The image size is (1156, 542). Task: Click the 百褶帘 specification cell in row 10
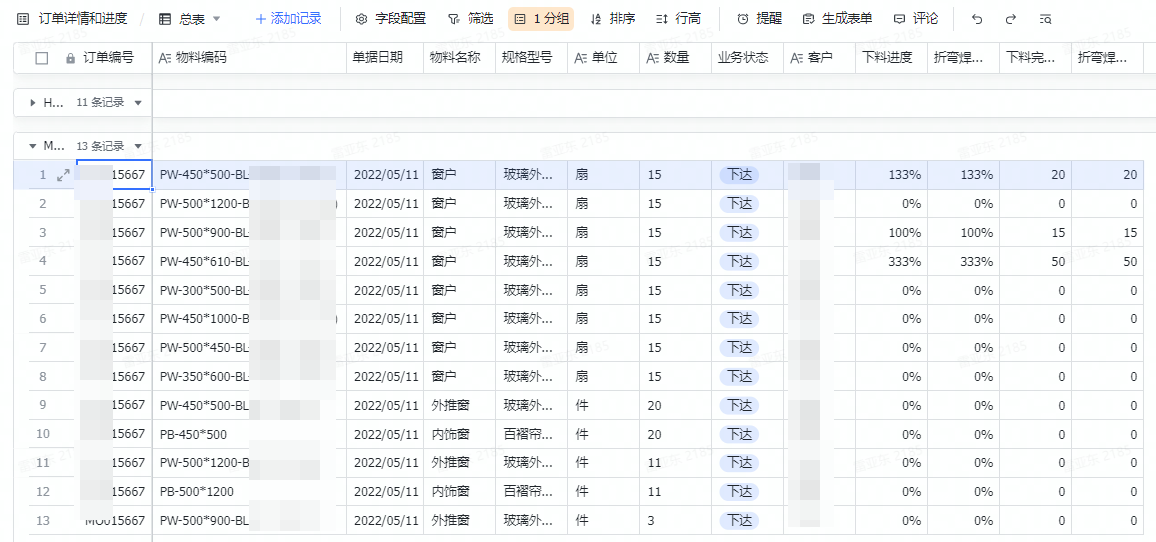[532, 434]
